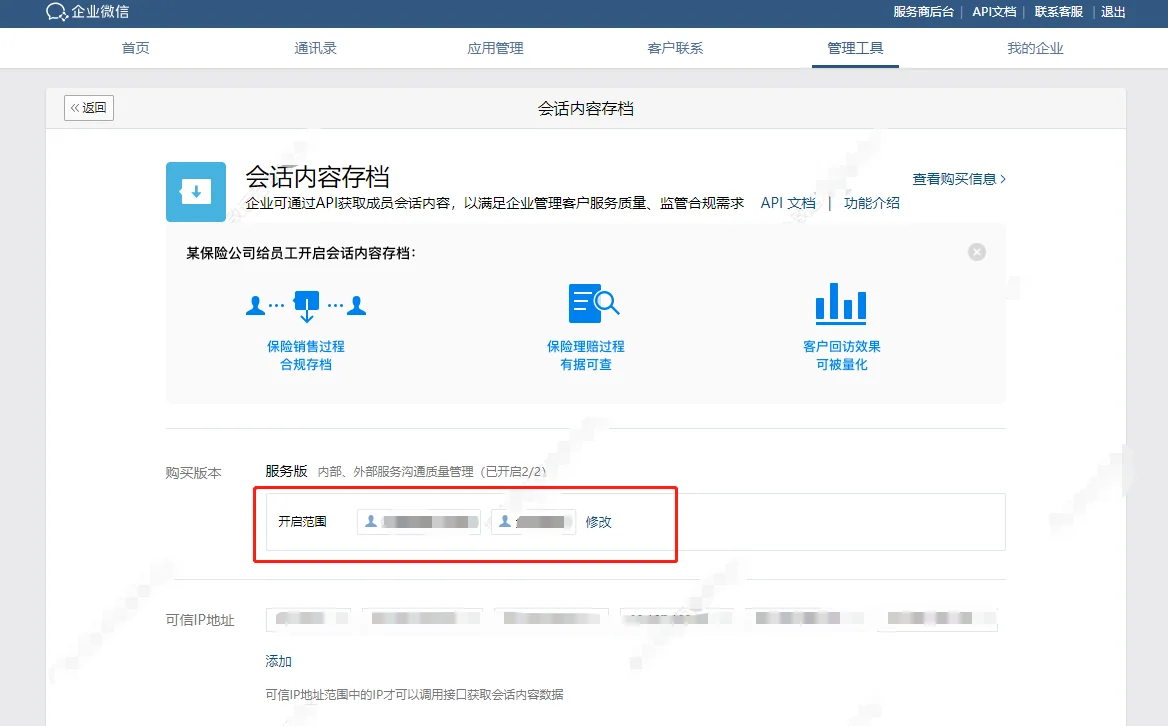Viewport: 1168px width, 726px height.
Task: Click 某保险公司给员工开启会话内容存档 heading
Action: (301, 253)
